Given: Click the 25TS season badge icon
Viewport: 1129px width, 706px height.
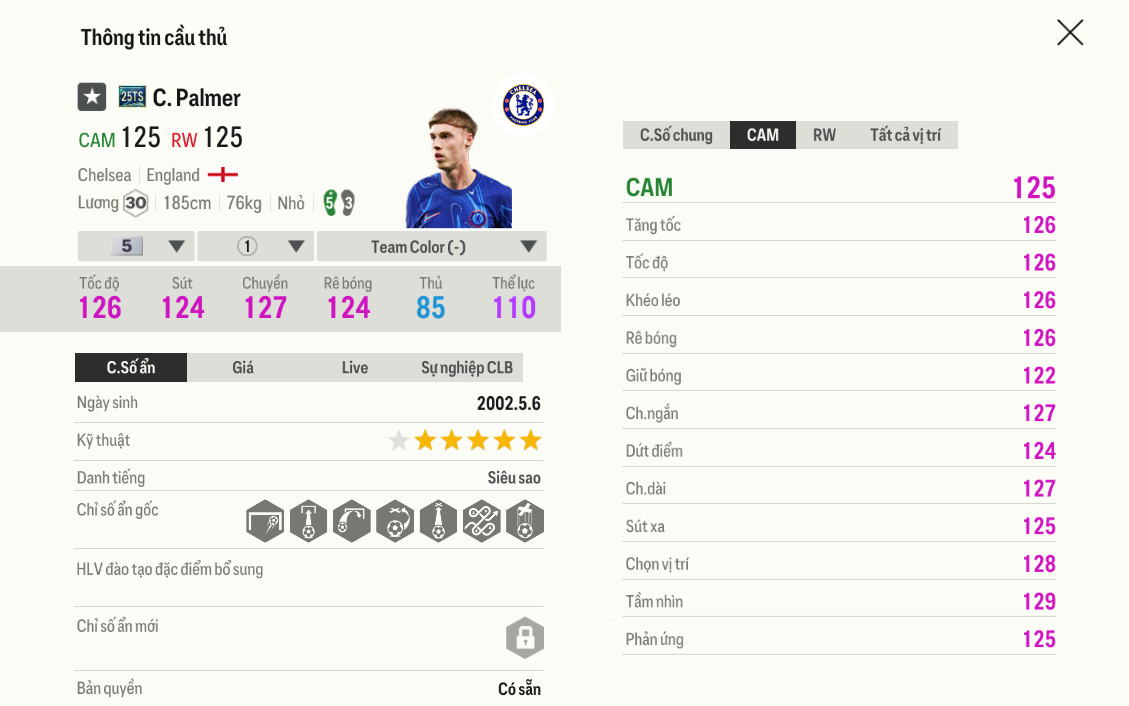Looking at the screenshot, I should pos(132,97).
